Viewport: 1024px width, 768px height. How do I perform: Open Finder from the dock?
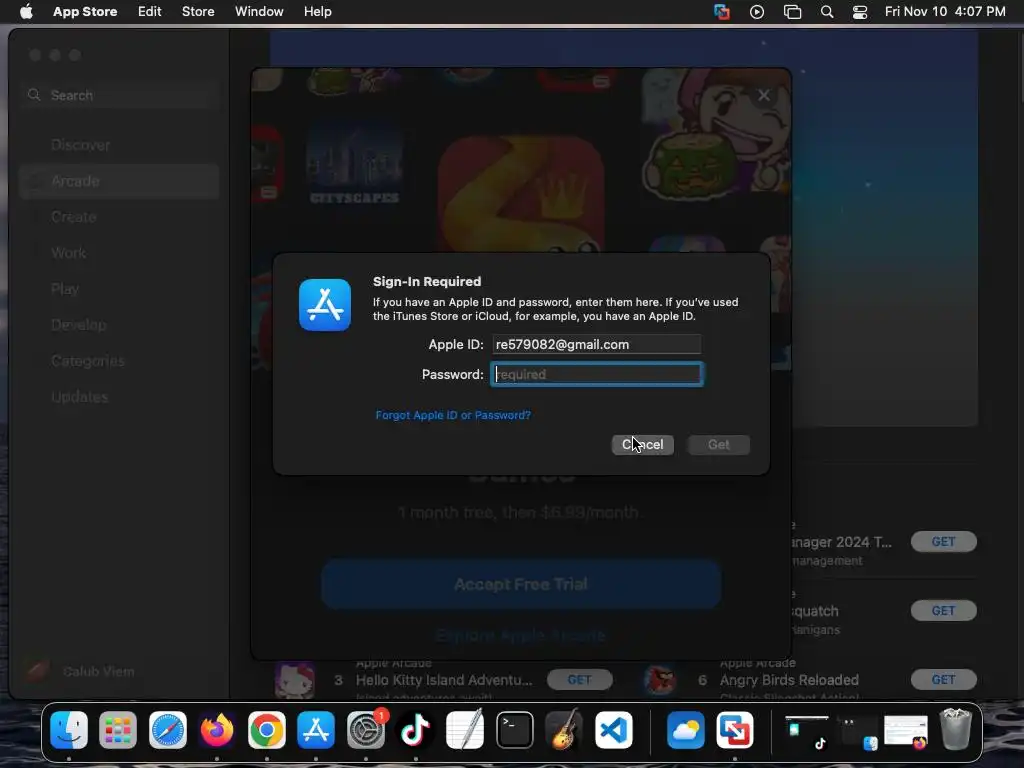click(69, 729)
